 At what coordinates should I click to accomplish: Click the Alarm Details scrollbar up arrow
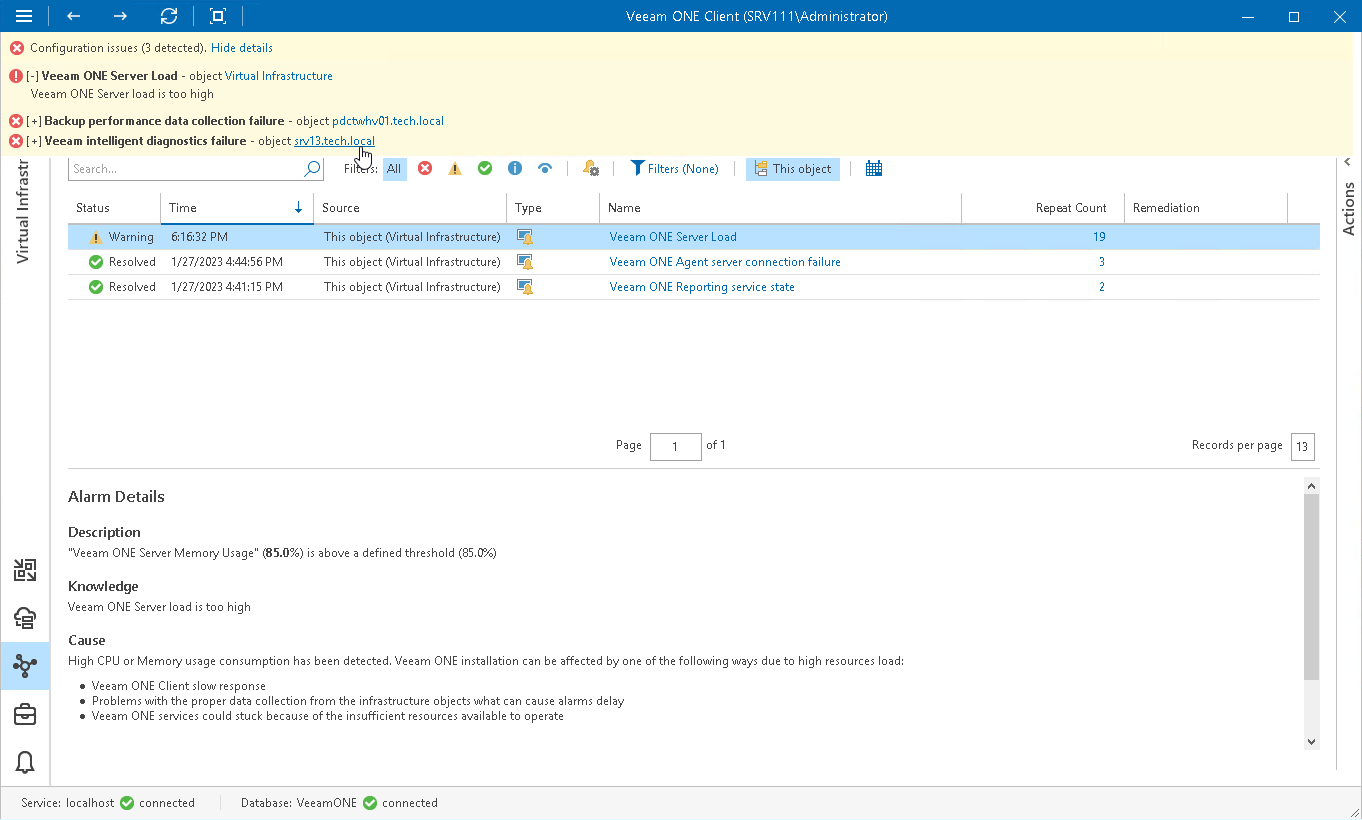coord(1312,485)
